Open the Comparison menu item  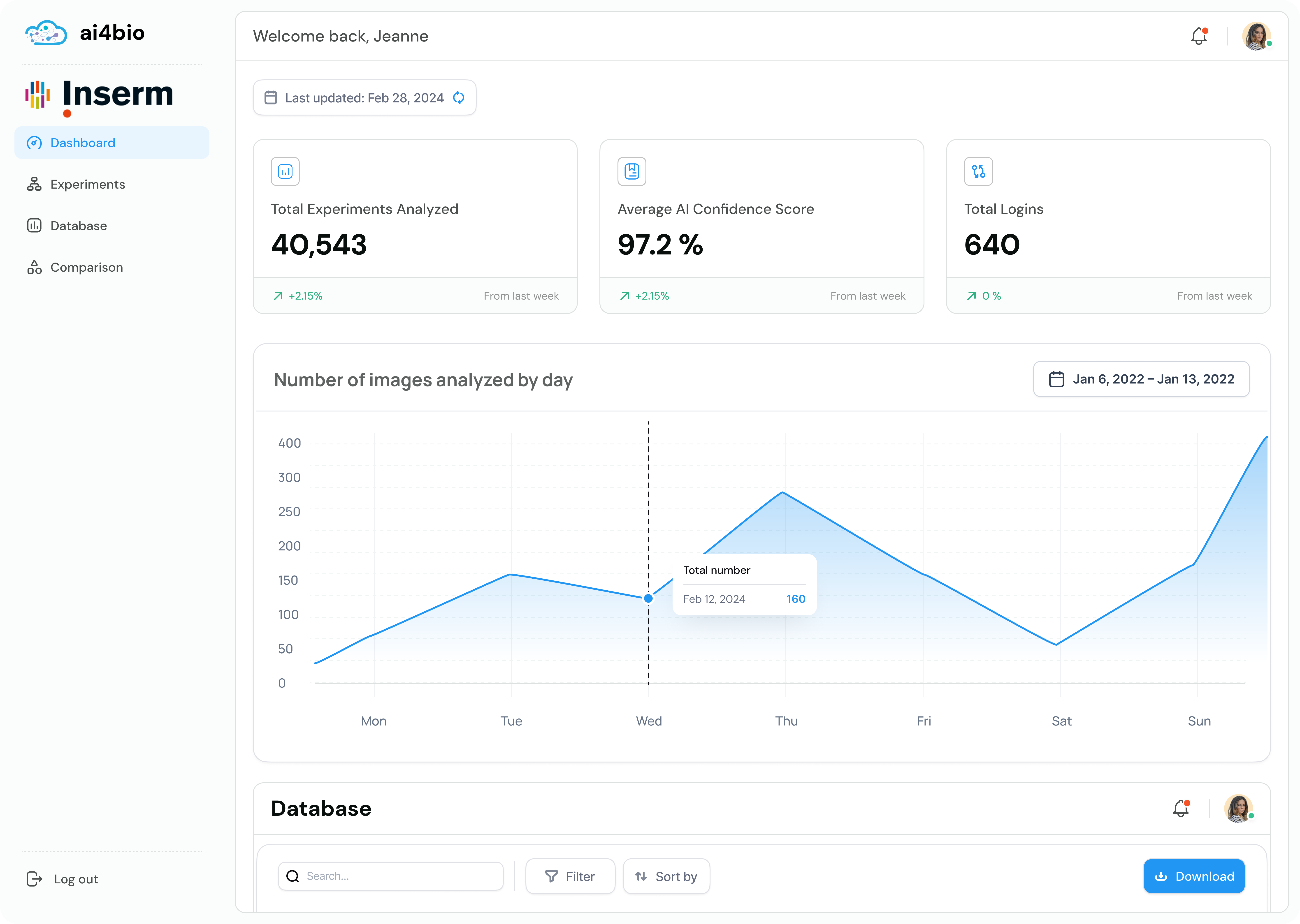click(x=111, y=267)
